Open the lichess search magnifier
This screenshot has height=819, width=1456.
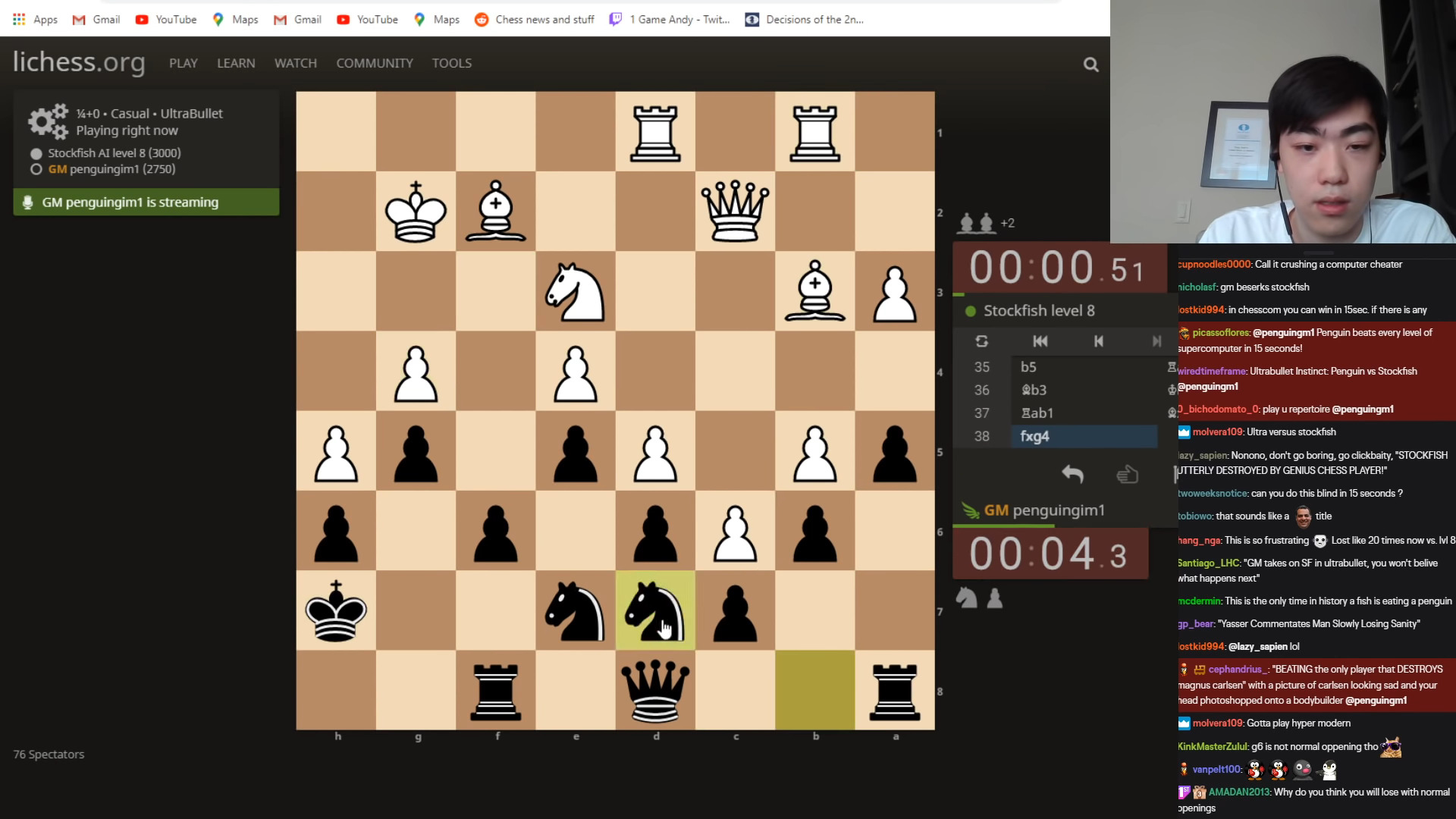click(1090, 64)
